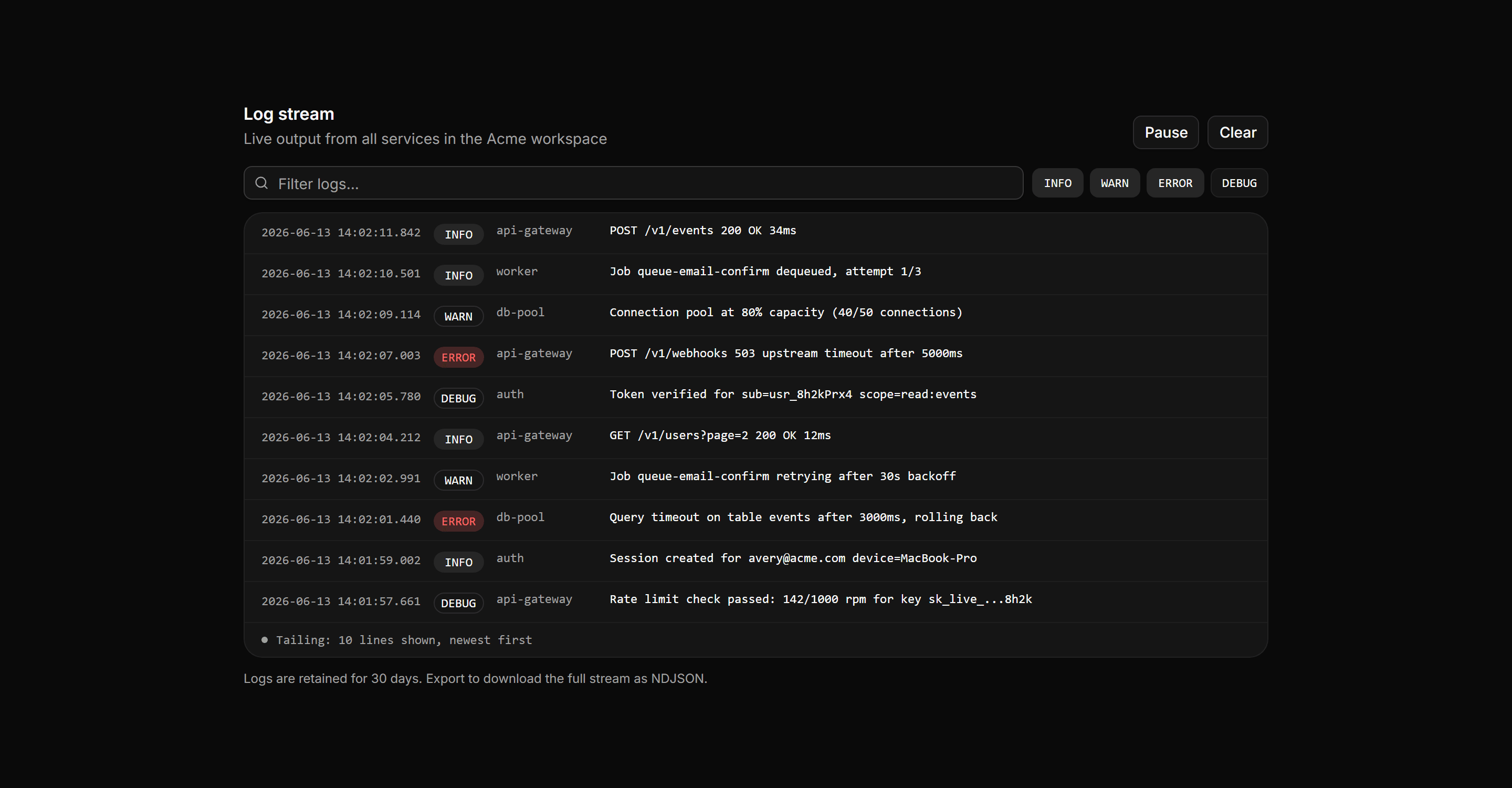Image resolution: width=1512 pixels, height=788 pixels.
Task: Click the DEBUG badge on the 14:02:05.780 row
Action: click(x=458, y=398)
